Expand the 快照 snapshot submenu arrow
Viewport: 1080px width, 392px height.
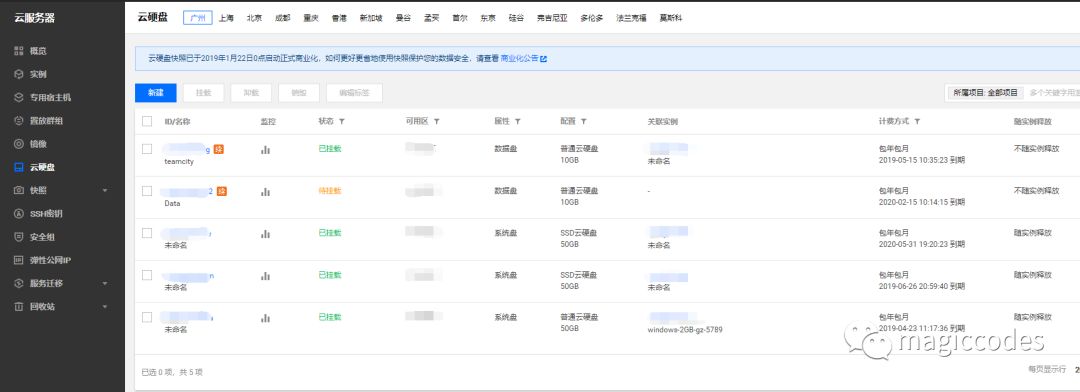click(x=105, y=191)
